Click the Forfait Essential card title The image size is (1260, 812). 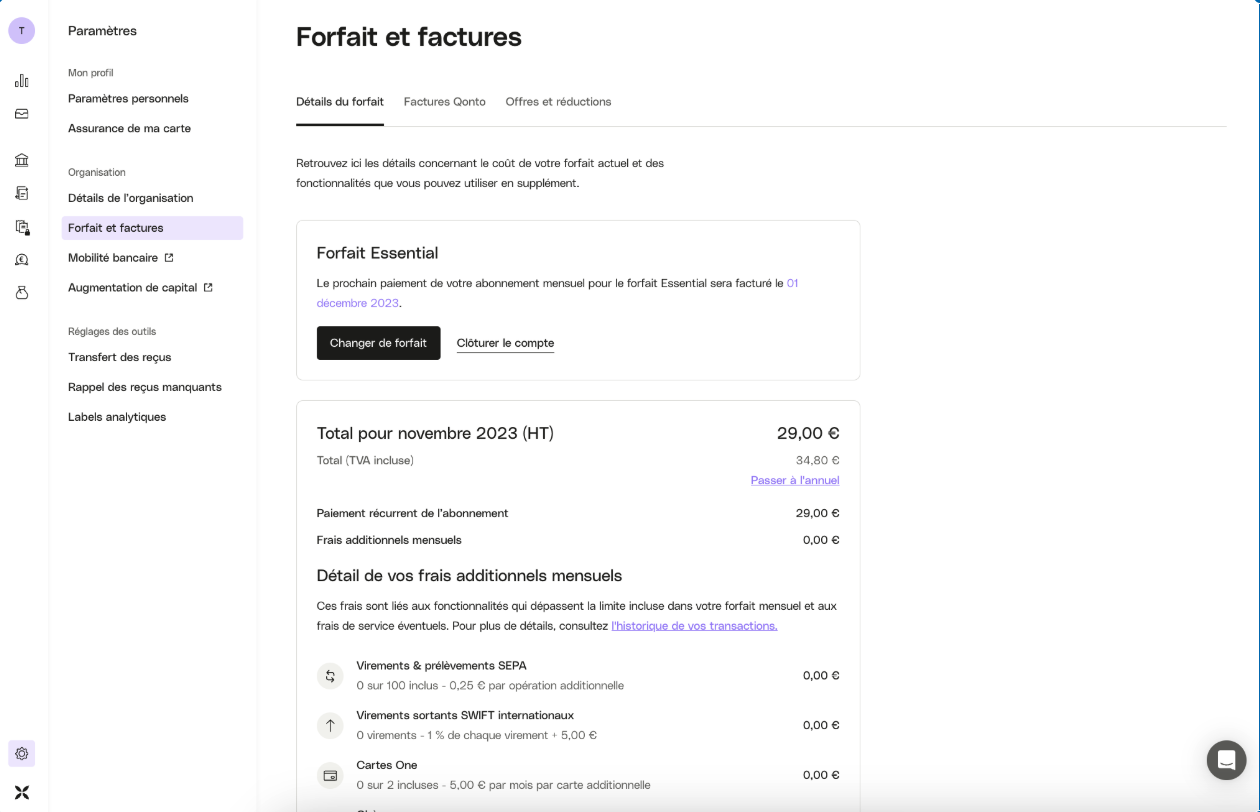click(x=377, y=253)
